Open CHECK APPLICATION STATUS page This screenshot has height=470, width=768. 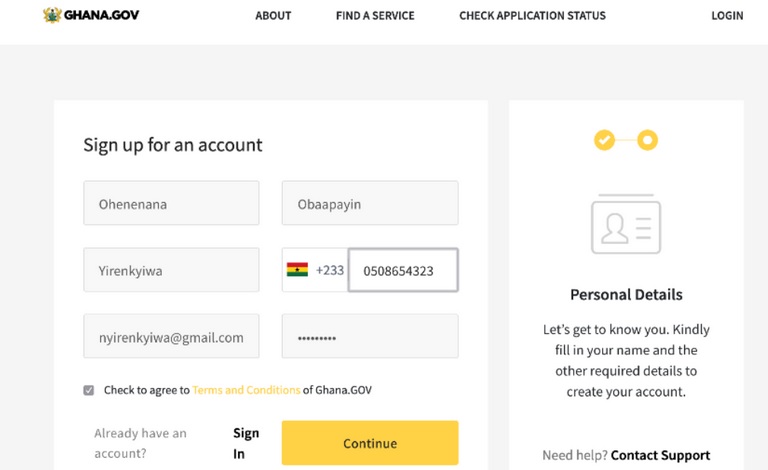pos(532,16)
